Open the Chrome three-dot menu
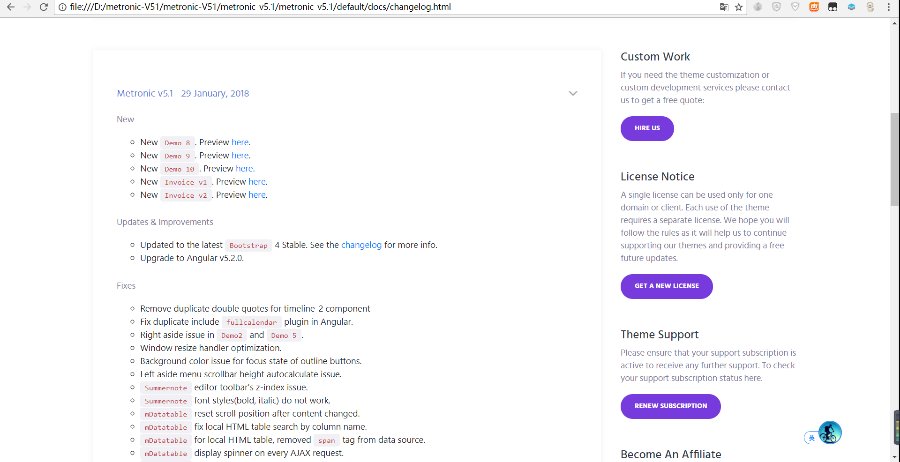 coord(891,7)
